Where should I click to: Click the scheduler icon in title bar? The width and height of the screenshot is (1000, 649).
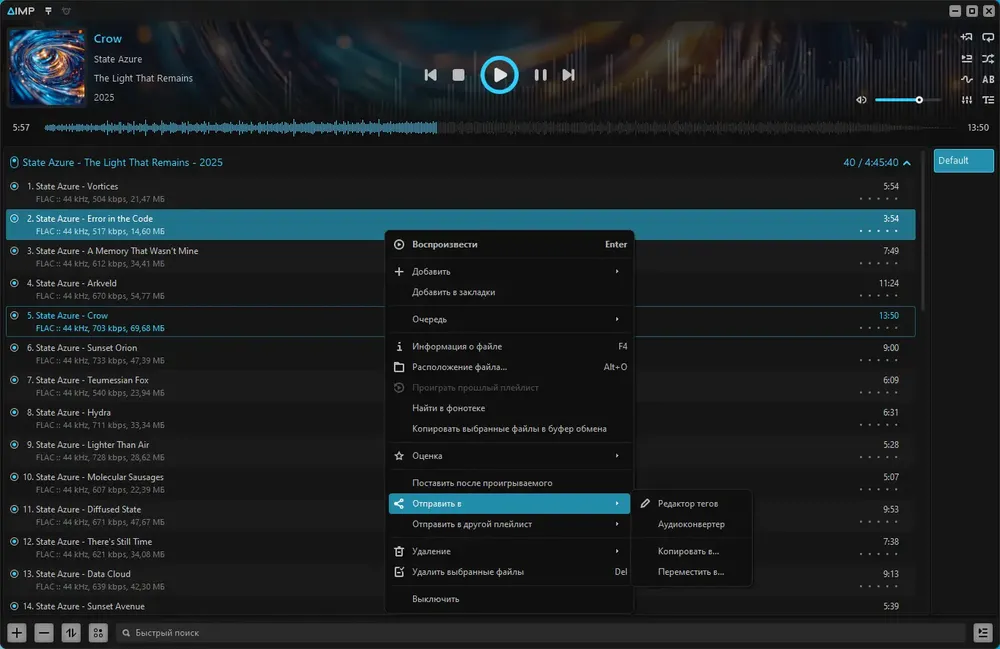pos(66,11)
